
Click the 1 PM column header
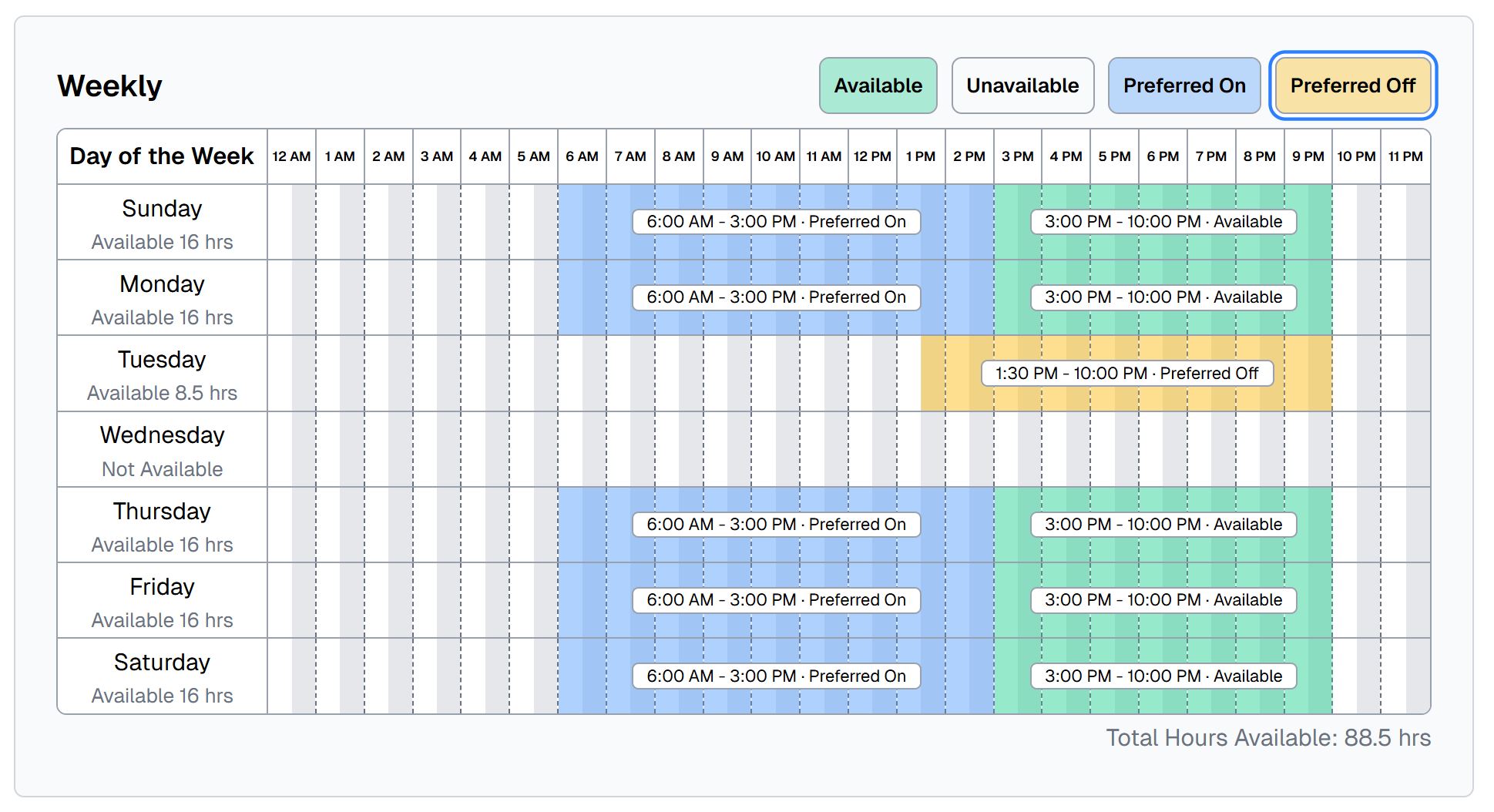[921, 156]
